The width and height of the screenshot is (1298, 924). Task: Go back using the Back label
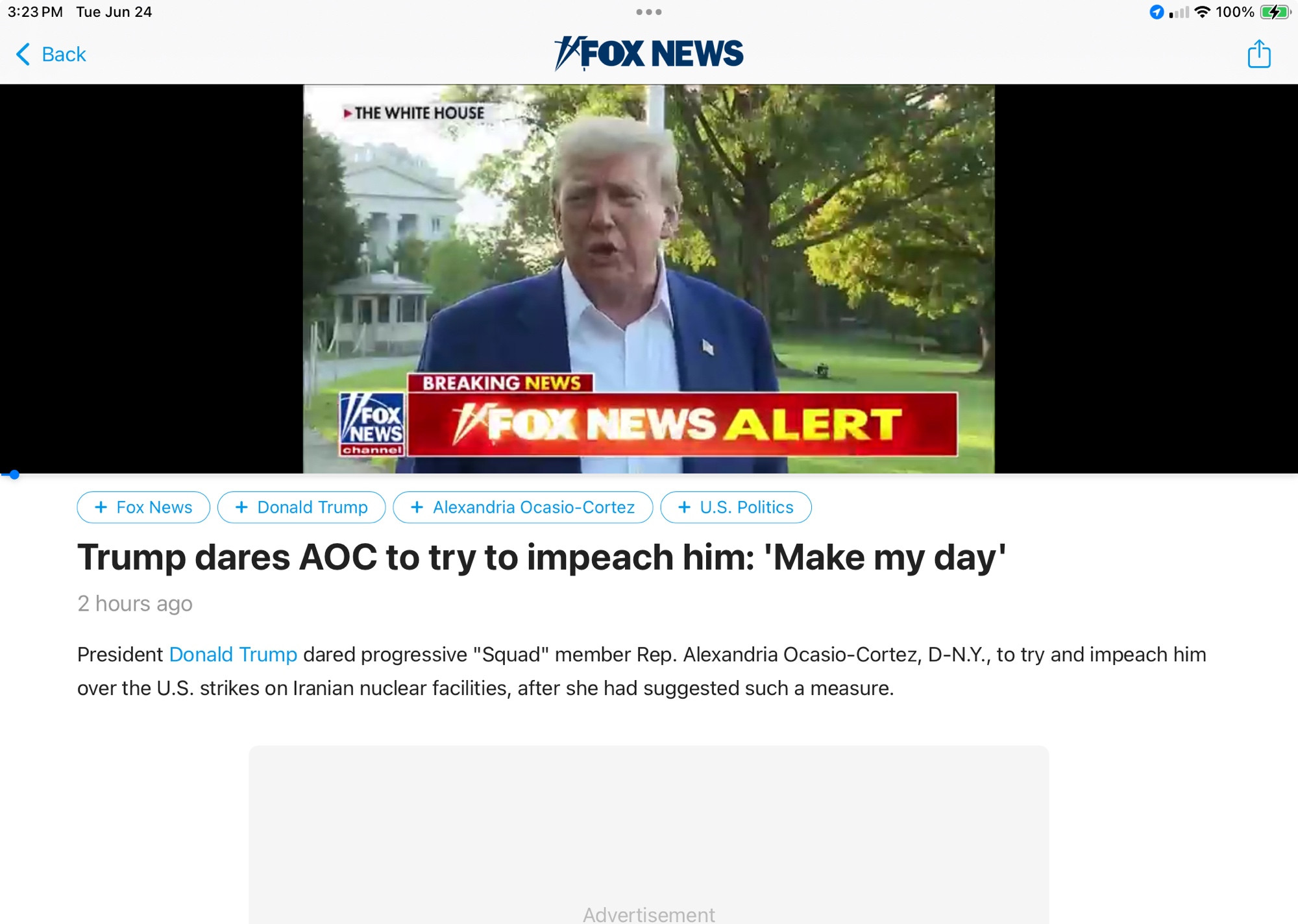(64, 54)
